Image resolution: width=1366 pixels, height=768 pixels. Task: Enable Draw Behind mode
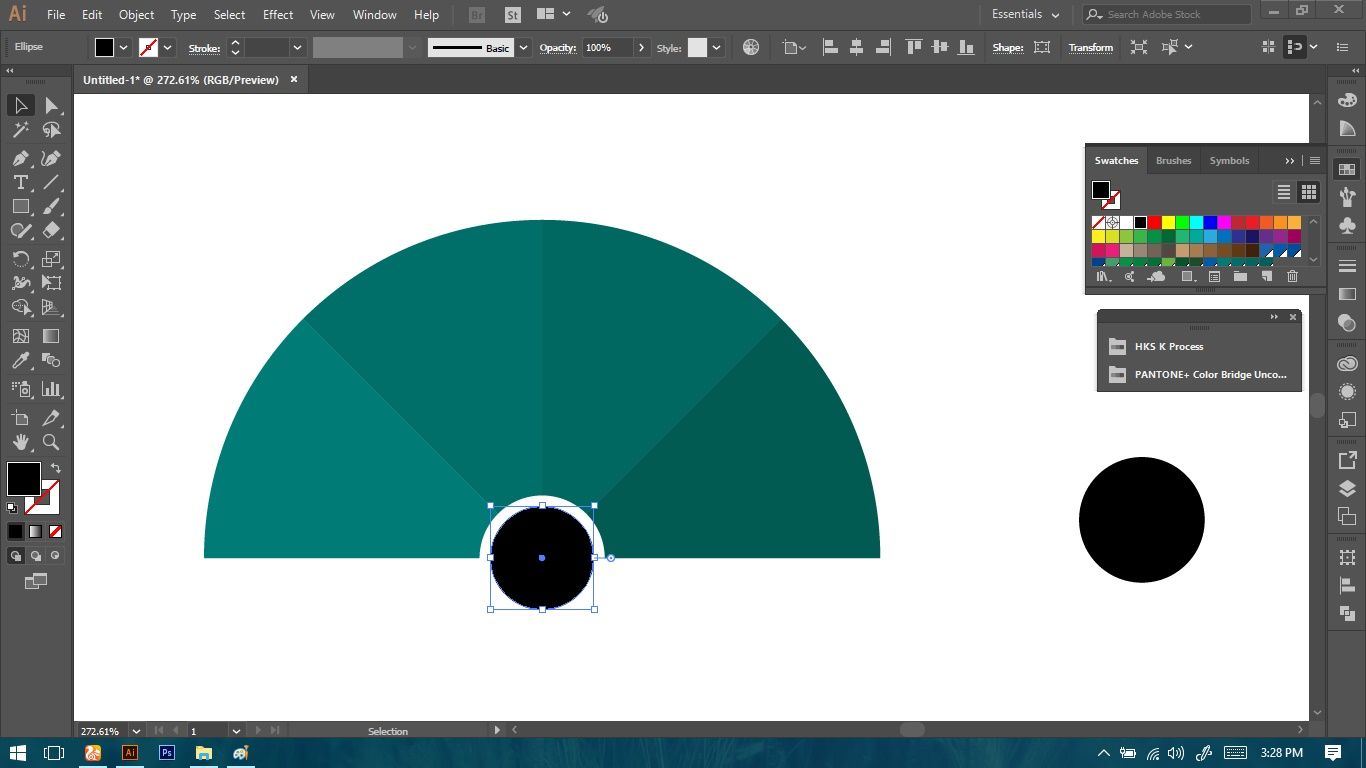[x=36, y=555]
